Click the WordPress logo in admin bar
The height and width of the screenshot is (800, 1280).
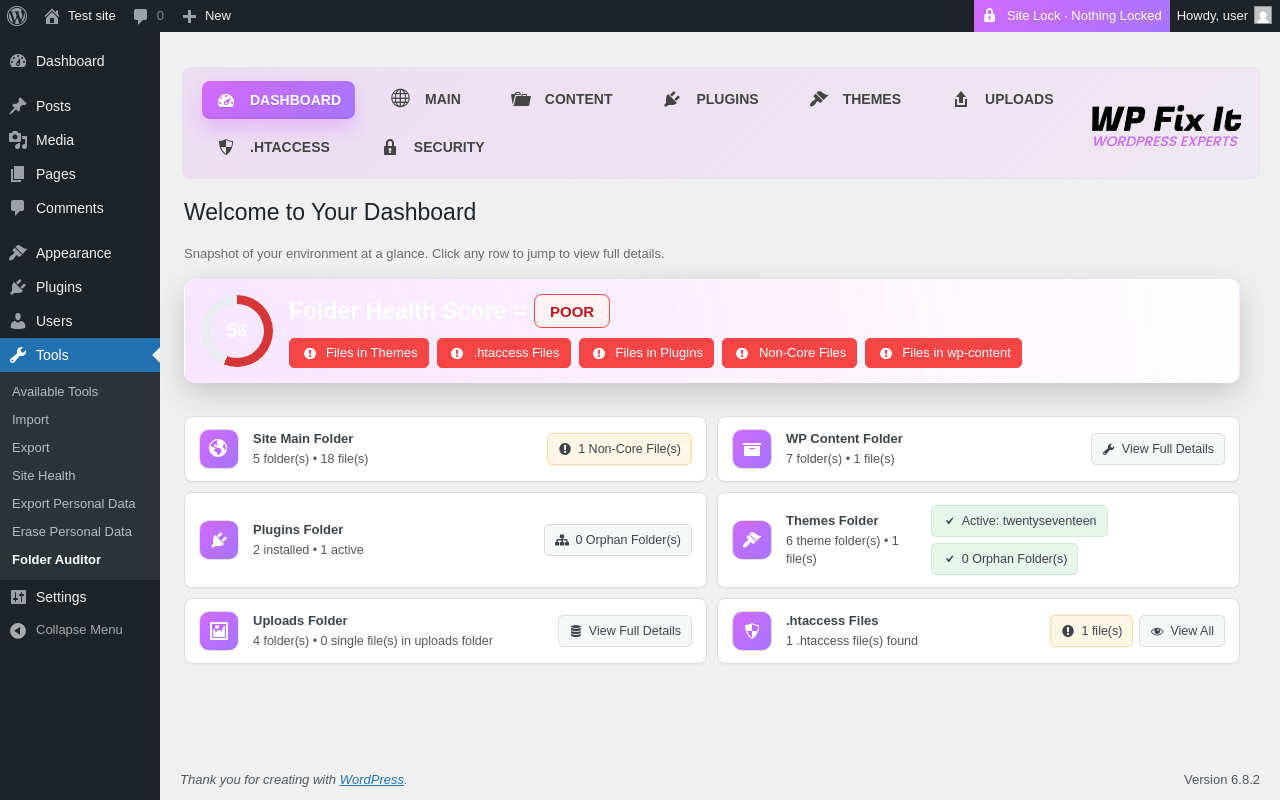tap(17, 16)
